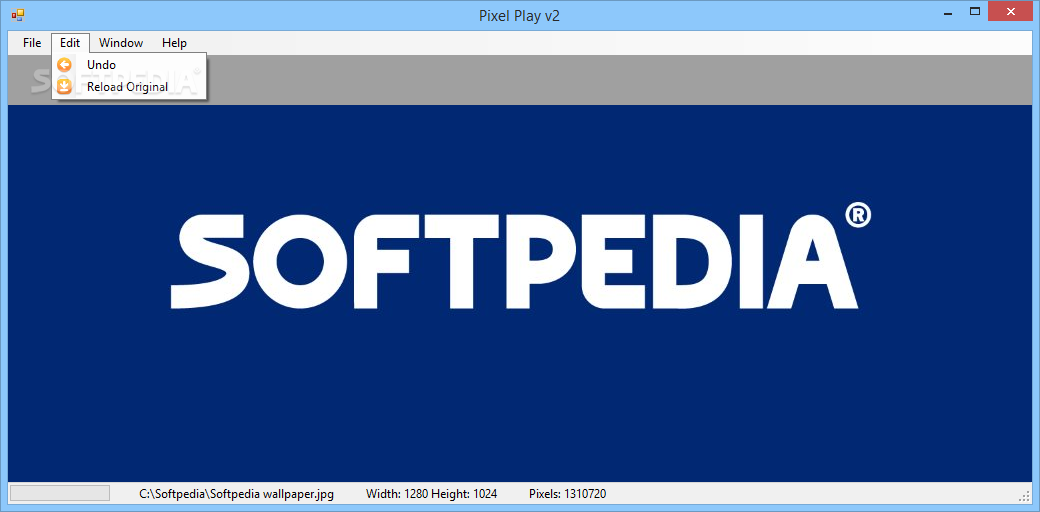Screen dimensions: 1040x512
Task: Open the Help menu
Action: (x=174, y=42)
